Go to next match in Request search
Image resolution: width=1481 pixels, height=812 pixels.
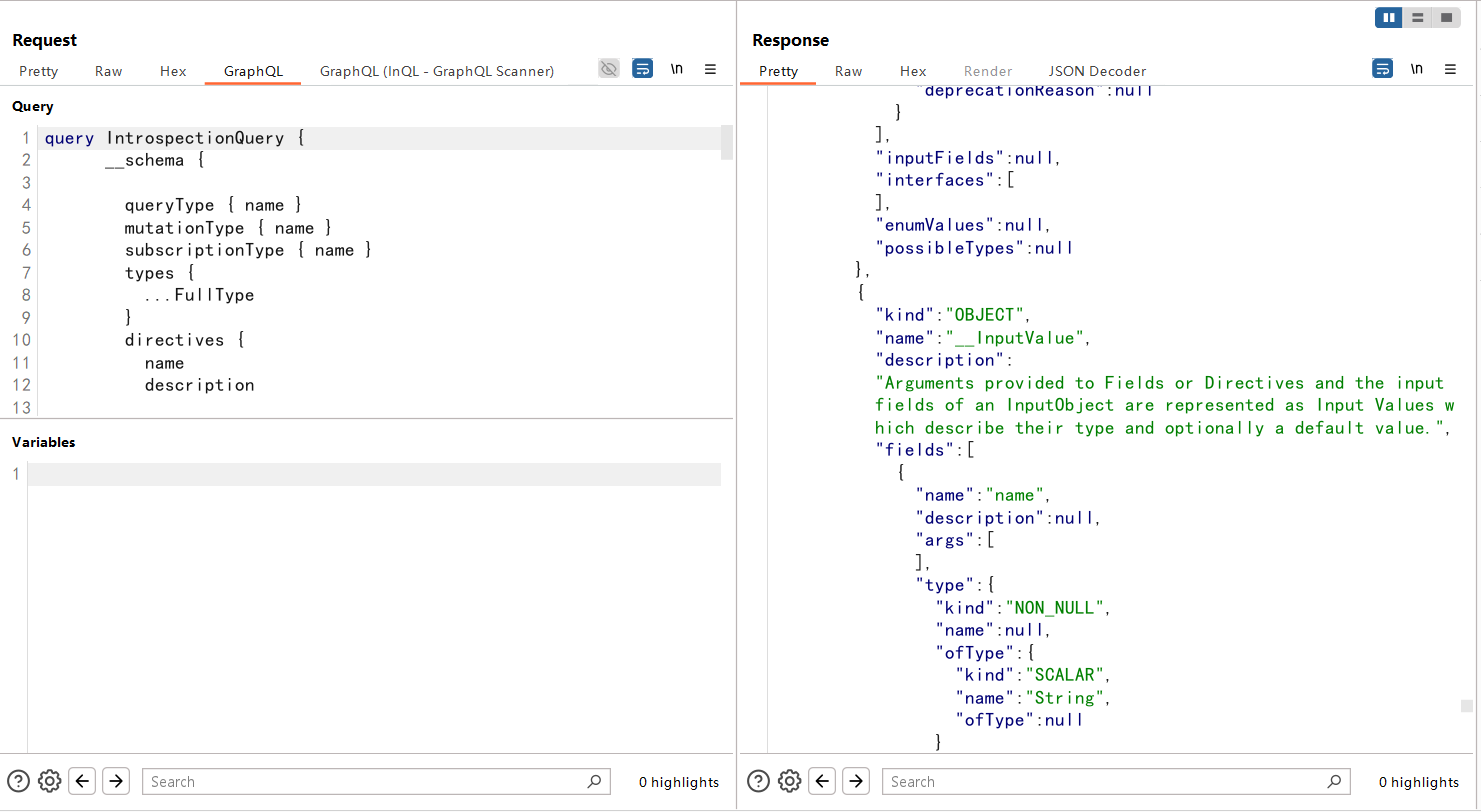point(116,781)
